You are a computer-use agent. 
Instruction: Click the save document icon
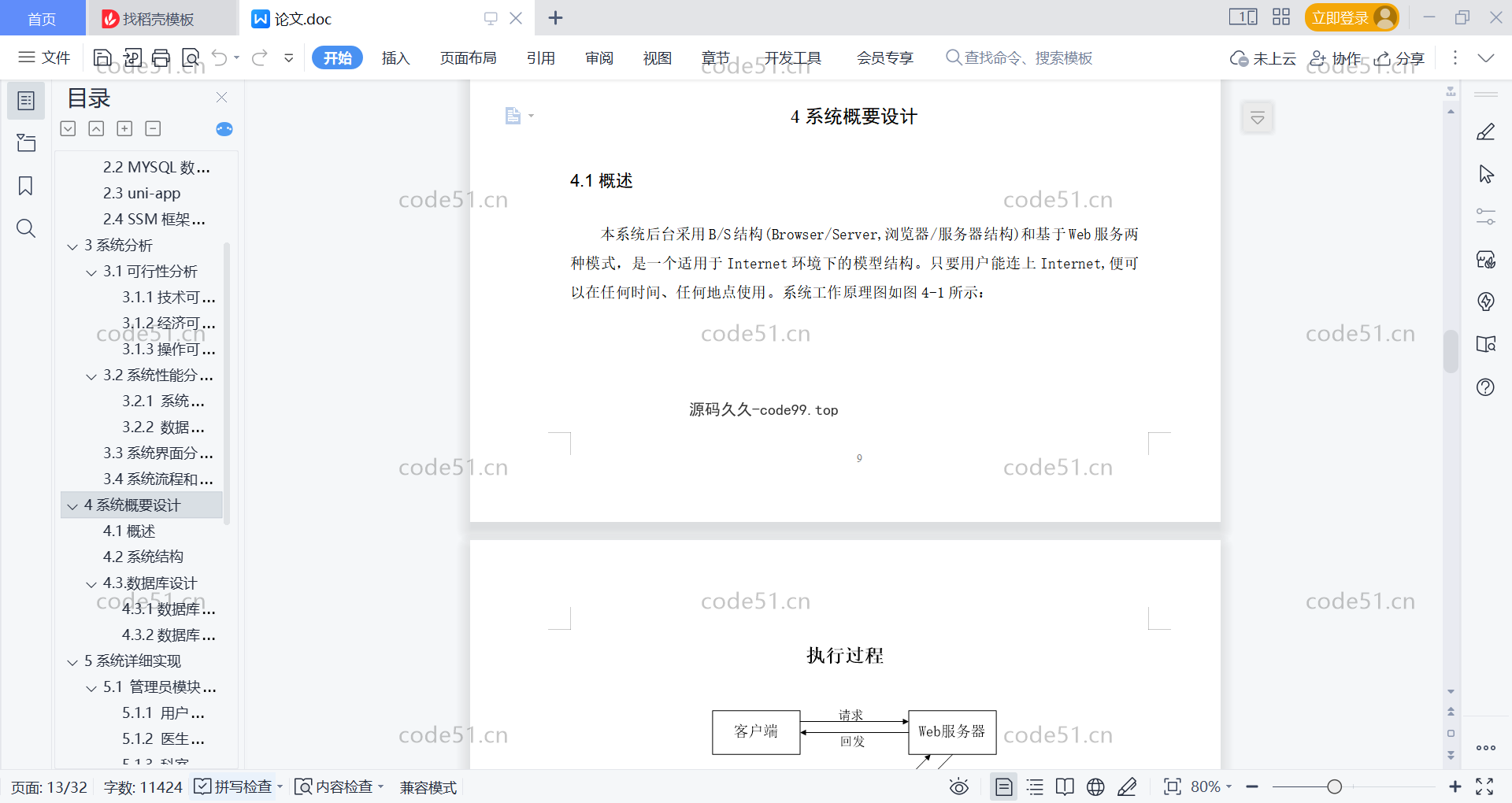(102, 57)
